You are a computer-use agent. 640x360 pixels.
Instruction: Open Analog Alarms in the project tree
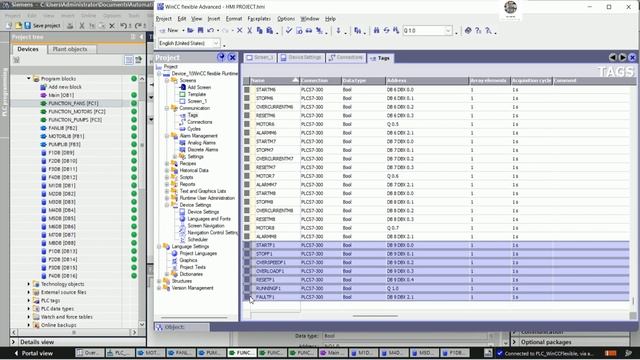tap(201, 143)
